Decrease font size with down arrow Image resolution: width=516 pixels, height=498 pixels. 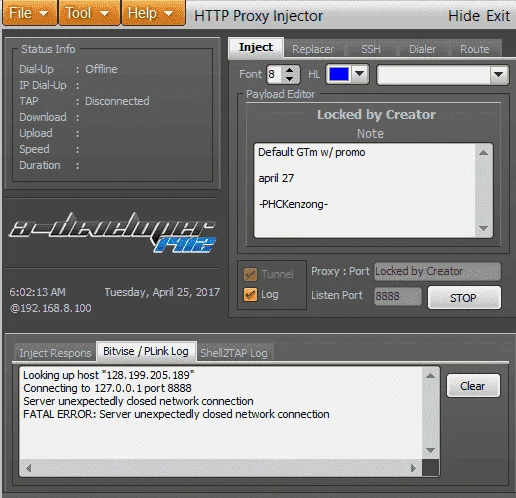coord(289,79)
